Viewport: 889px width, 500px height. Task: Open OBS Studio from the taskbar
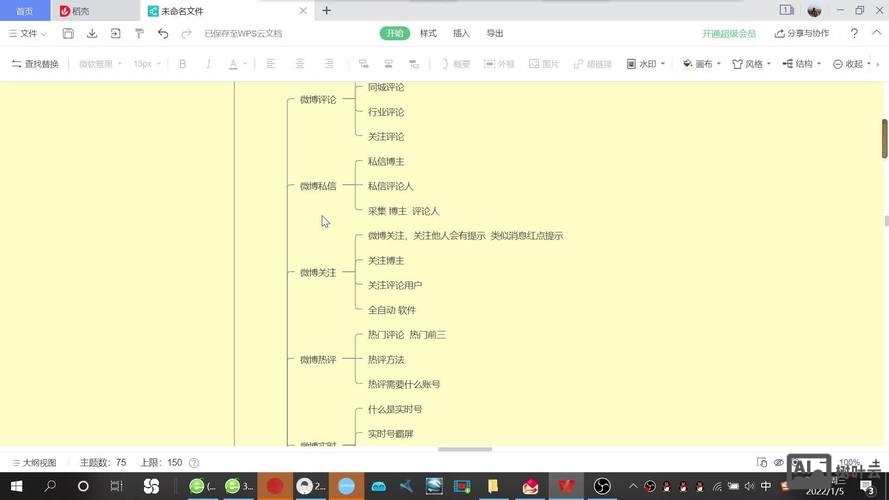602,486
